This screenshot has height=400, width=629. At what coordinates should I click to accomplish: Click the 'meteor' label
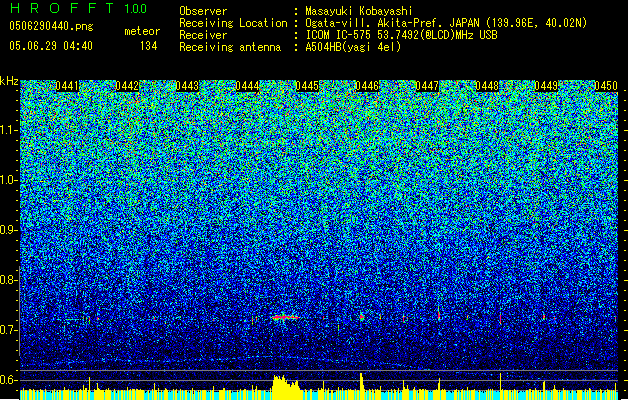tap(142, 31)
